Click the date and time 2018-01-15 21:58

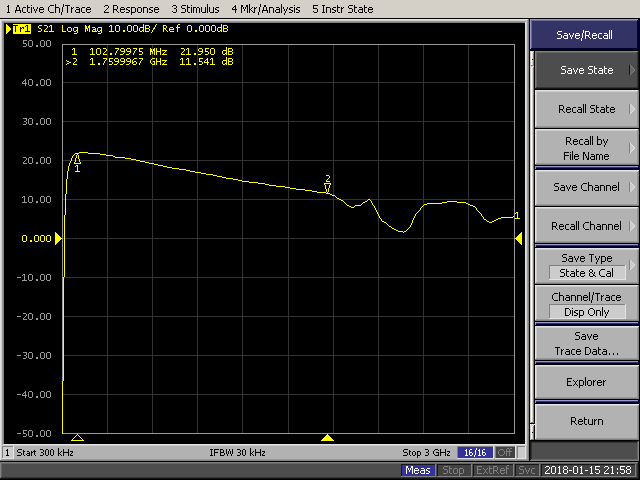pyautogui.click(x=588, y=470)
